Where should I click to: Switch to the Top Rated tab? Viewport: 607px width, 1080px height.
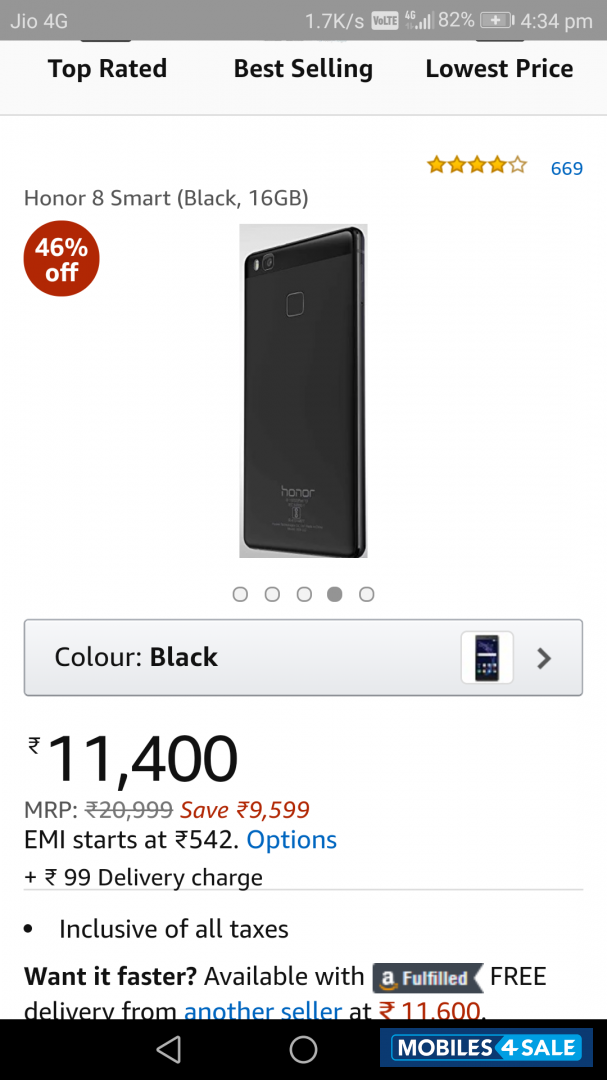pos(107,69)
